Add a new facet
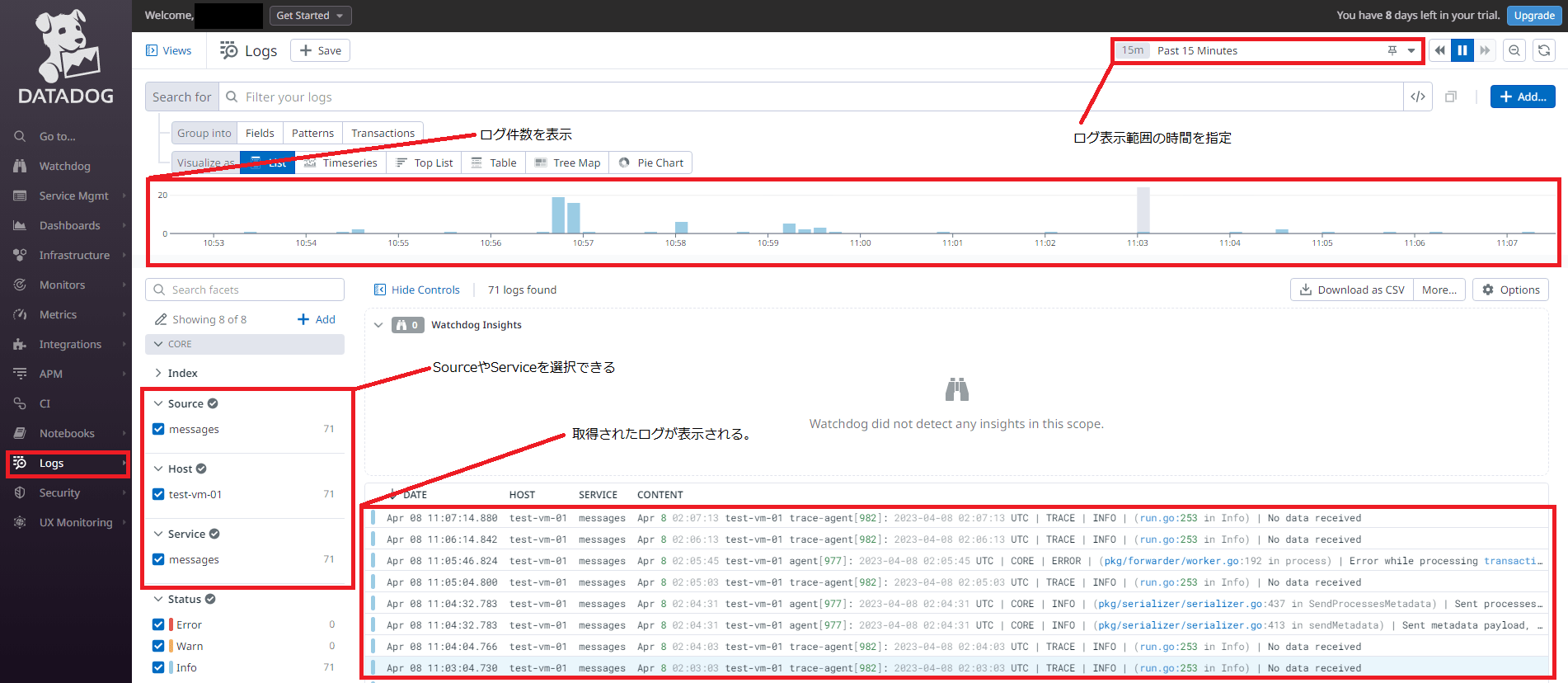 (317, 319)
